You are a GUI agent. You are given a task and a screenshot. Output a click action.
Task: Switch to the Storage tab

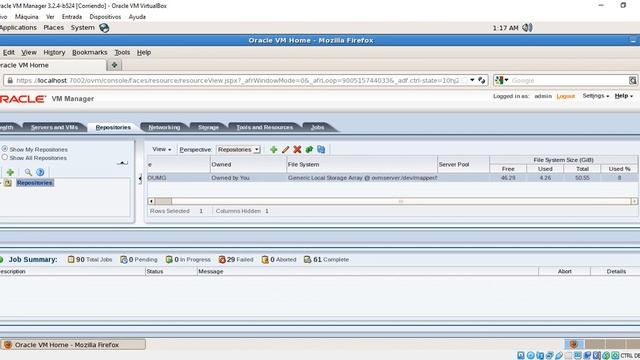[208, 127]
